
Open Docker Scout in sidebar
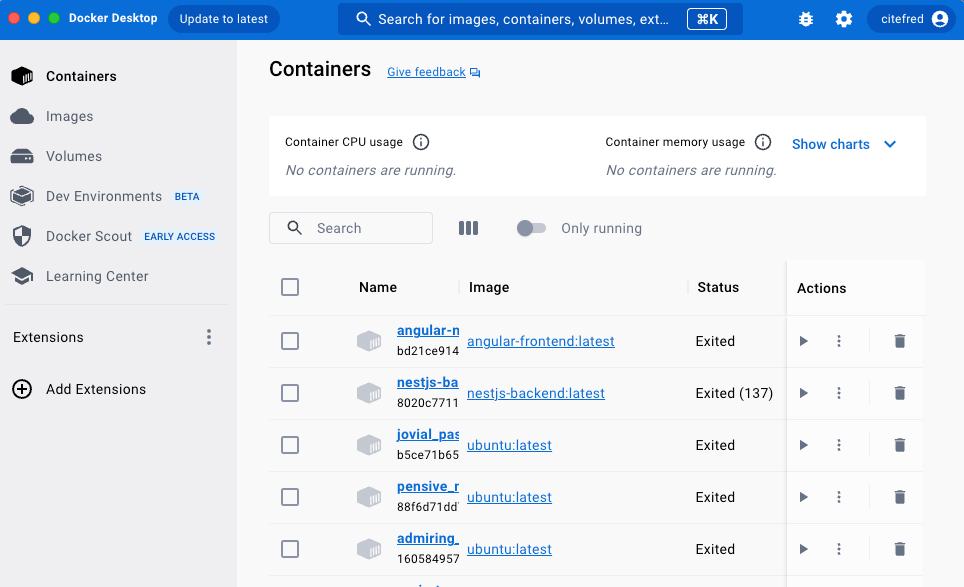[x=117, y=236]
